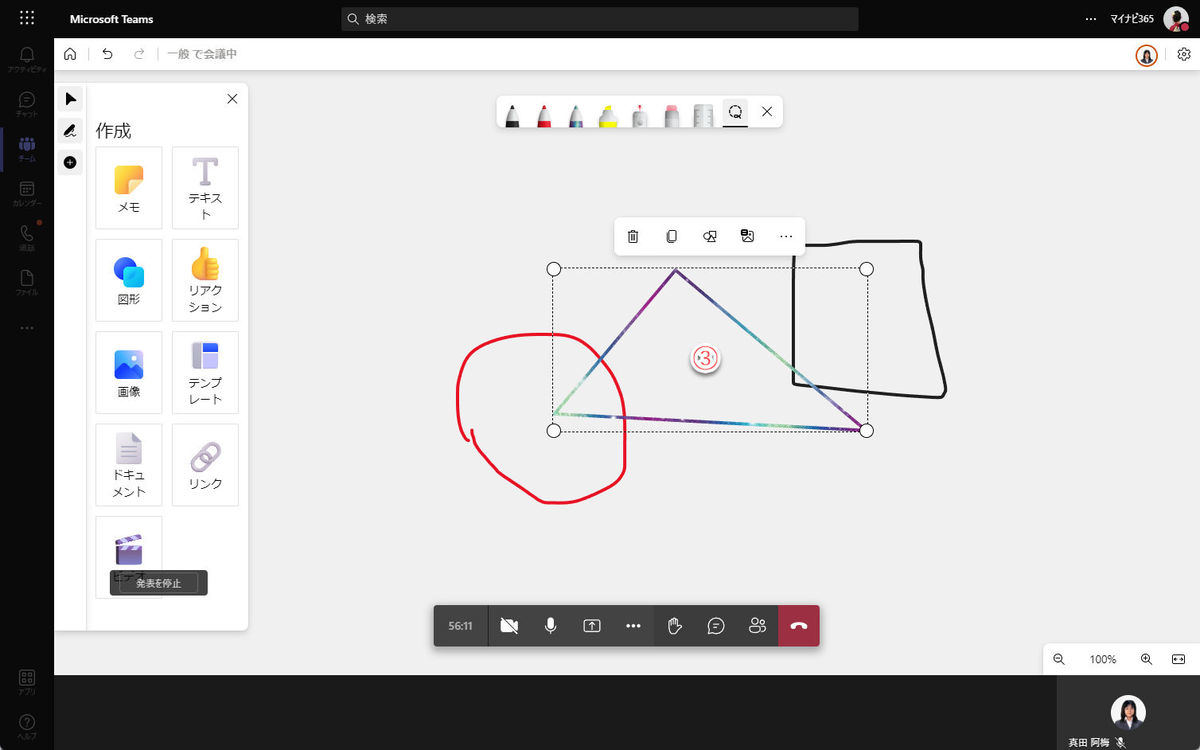This screenshot has height=750, width=1200.
Task: Raise your hand
Action: 675,626
